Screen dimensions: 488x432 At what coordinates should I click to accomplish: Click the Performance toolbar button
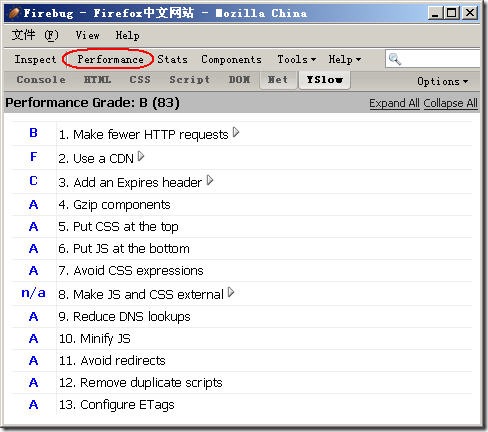pyautogui.click(x=110, y=59)
